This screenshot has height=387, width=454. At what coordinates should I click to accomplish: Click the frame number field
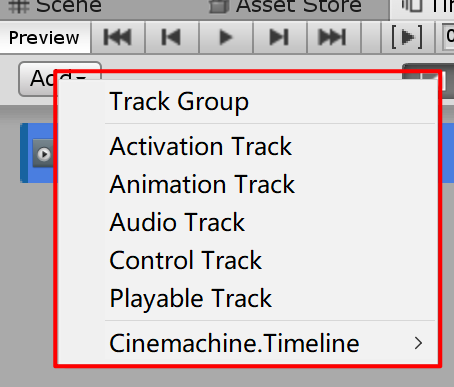(448, 37)
